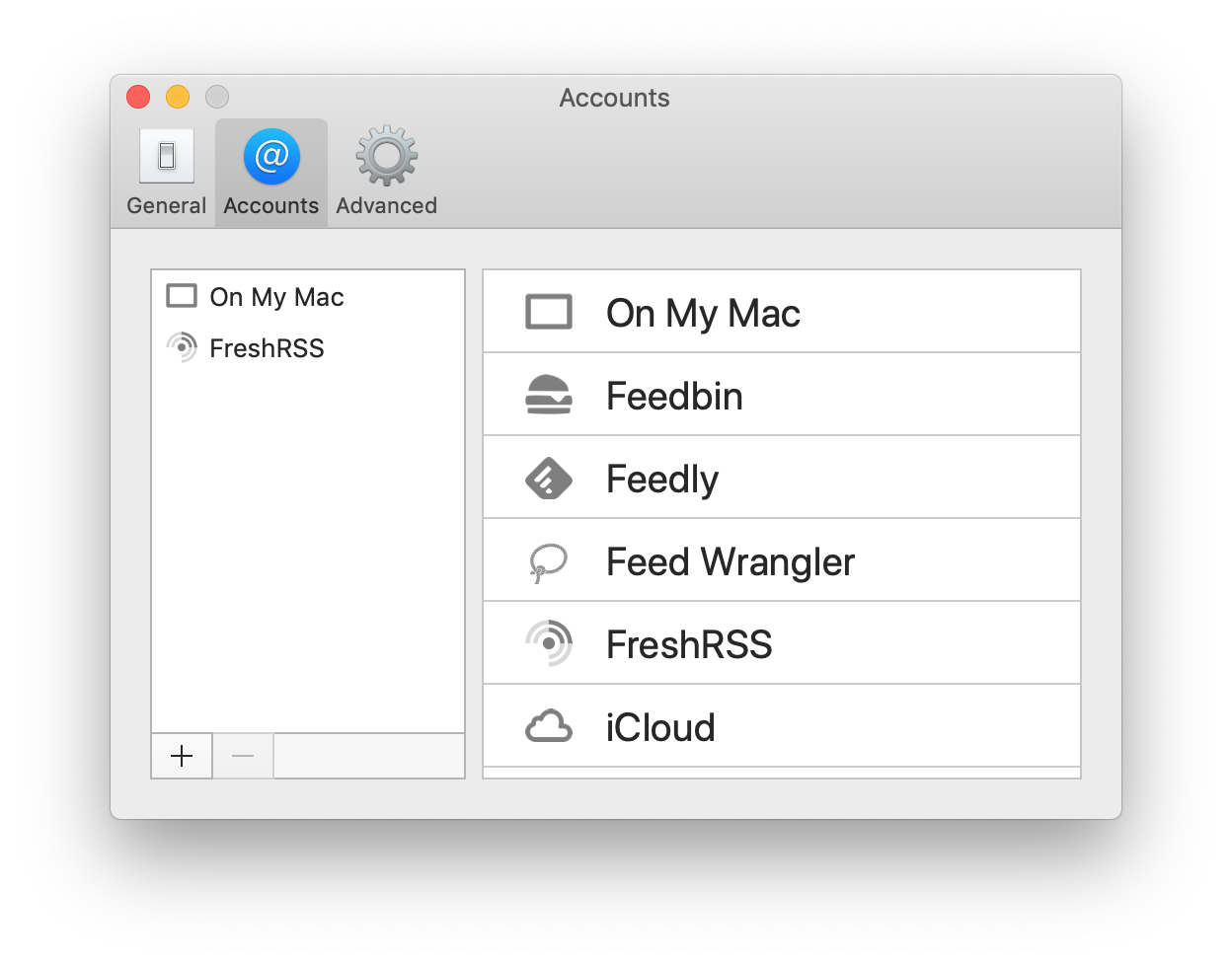Remove account with the minus button
Viewport: 1232px width, 965px height.
pyautogui.click(x=243, y=757)
